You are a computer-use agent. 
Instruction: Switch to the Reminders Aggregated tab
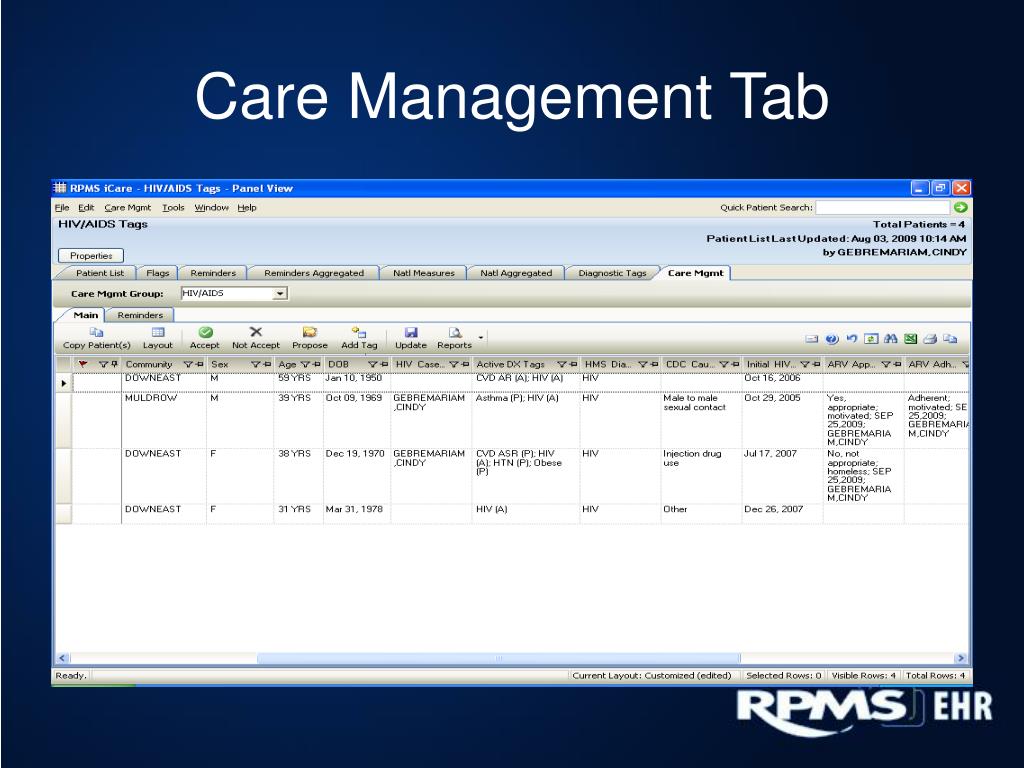[313, 273]
